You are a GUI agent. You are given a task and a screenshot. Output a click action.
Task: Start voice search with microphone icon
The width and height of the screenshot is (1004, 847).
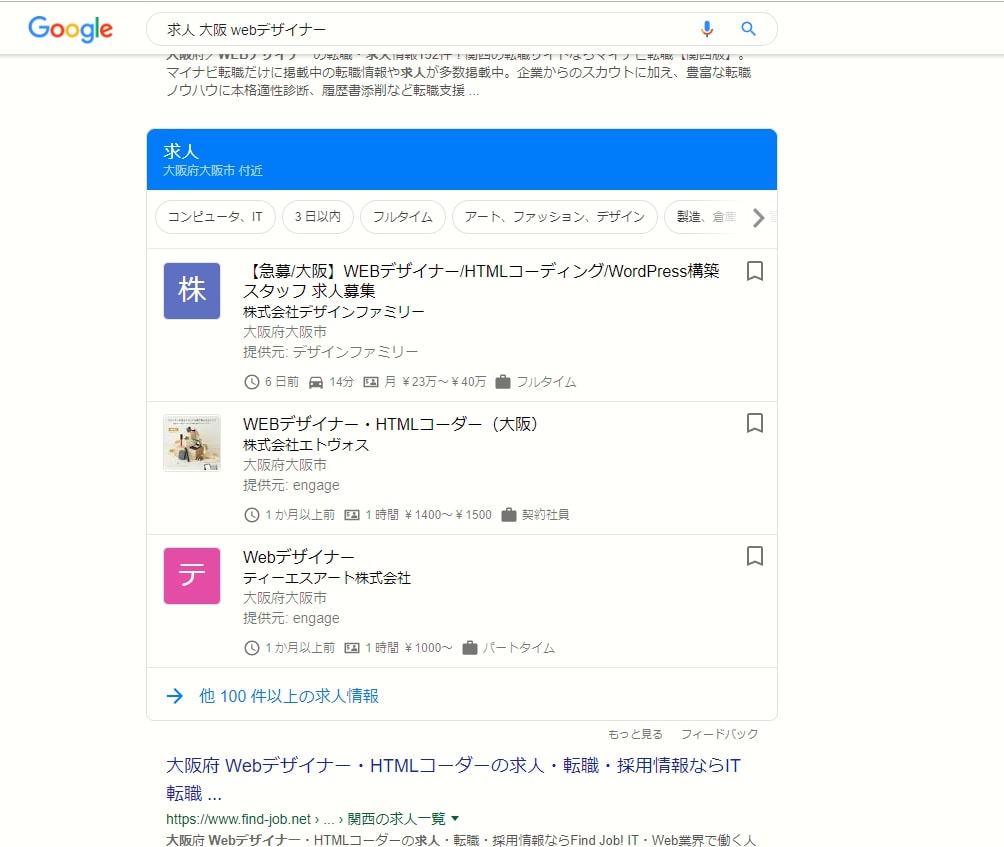[707, 29]
